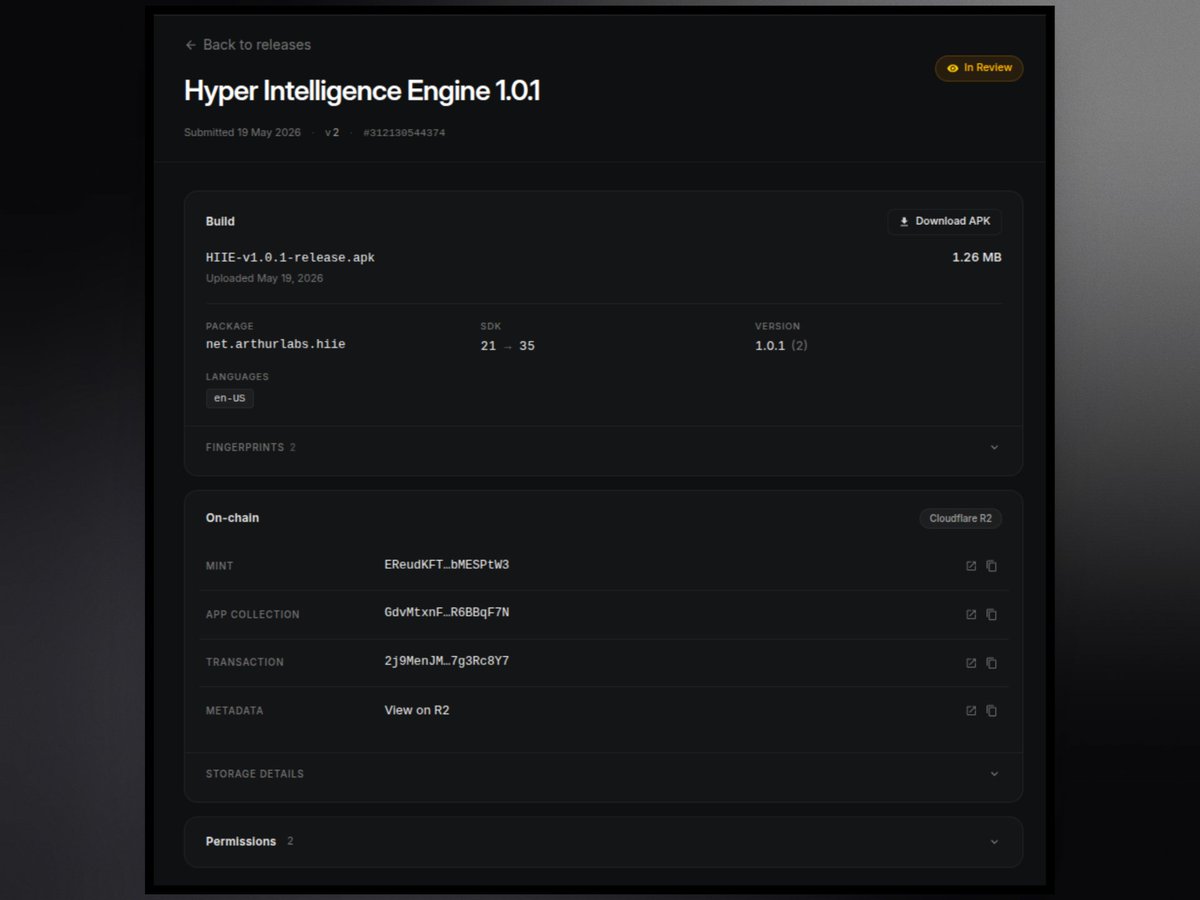Click the Transaction value 2j9MenJM…7g3Rc8Y7
Viewport: 1200px width, 900px height.
pyautogui.click(x=447, y=661)
